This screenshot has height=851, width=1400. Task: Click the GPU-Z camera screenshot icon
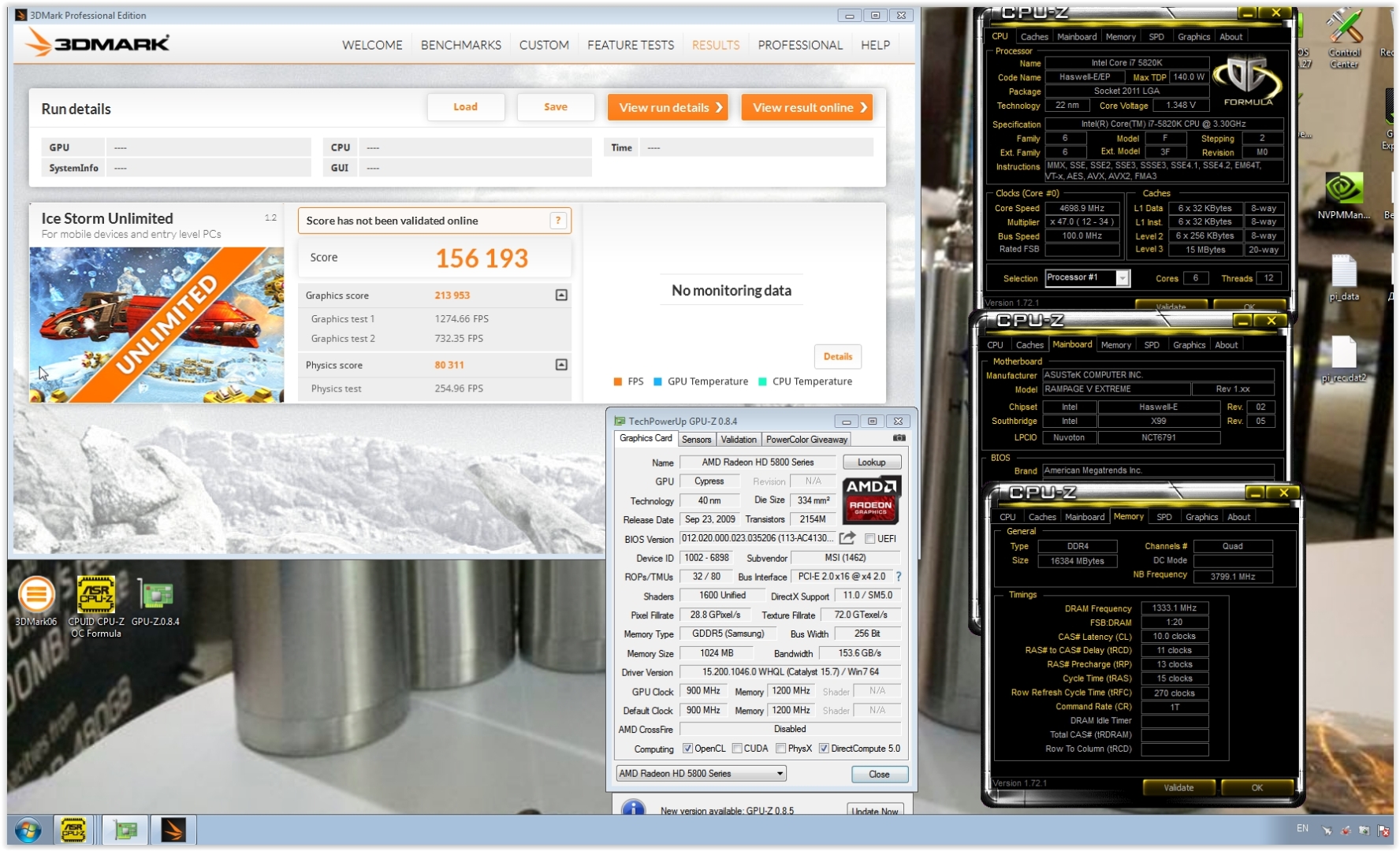899,438
